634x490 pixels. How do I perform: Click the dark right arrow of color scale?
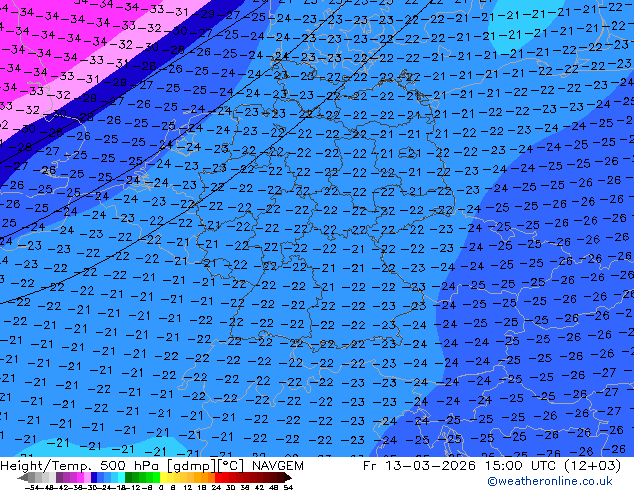click(288, 478)
